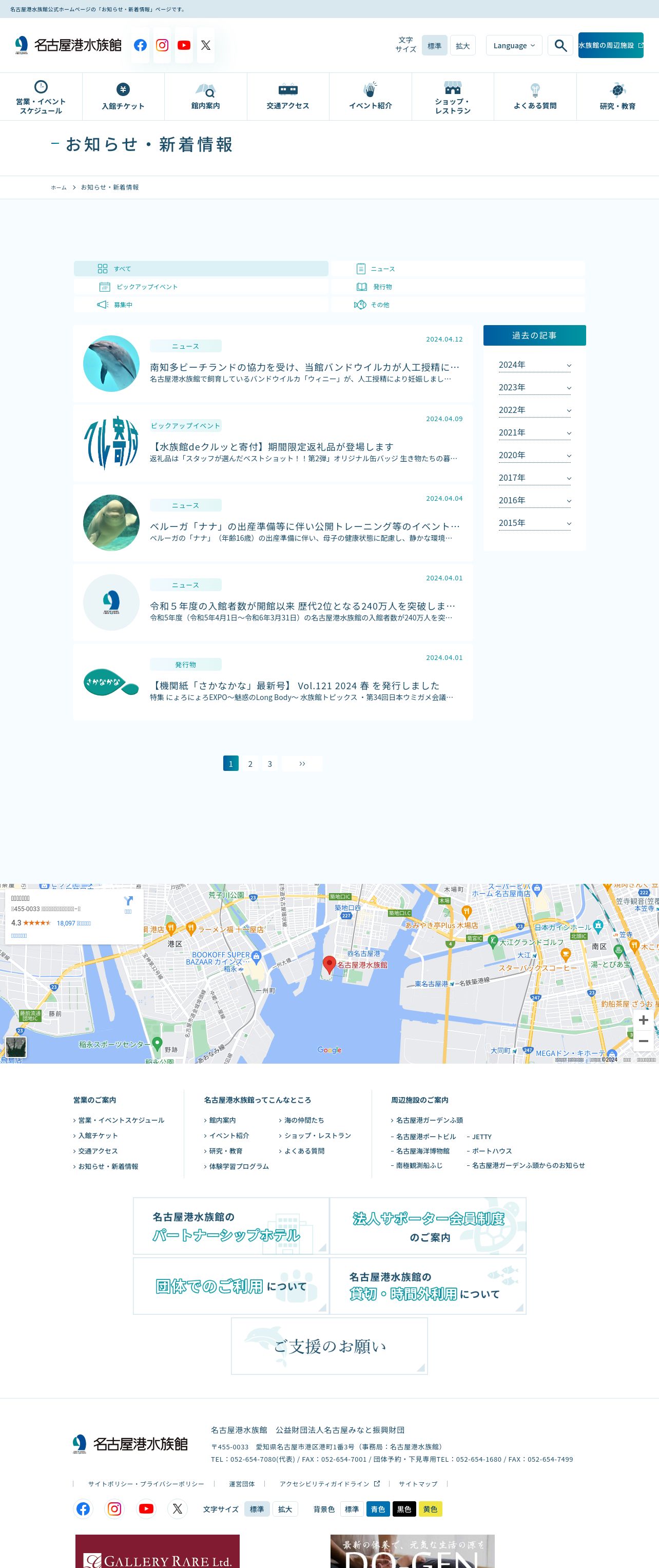This screenshot has width=659, height=1568.
Task: Open the ホーム breadcrumb link
Action: coord(59,187)
